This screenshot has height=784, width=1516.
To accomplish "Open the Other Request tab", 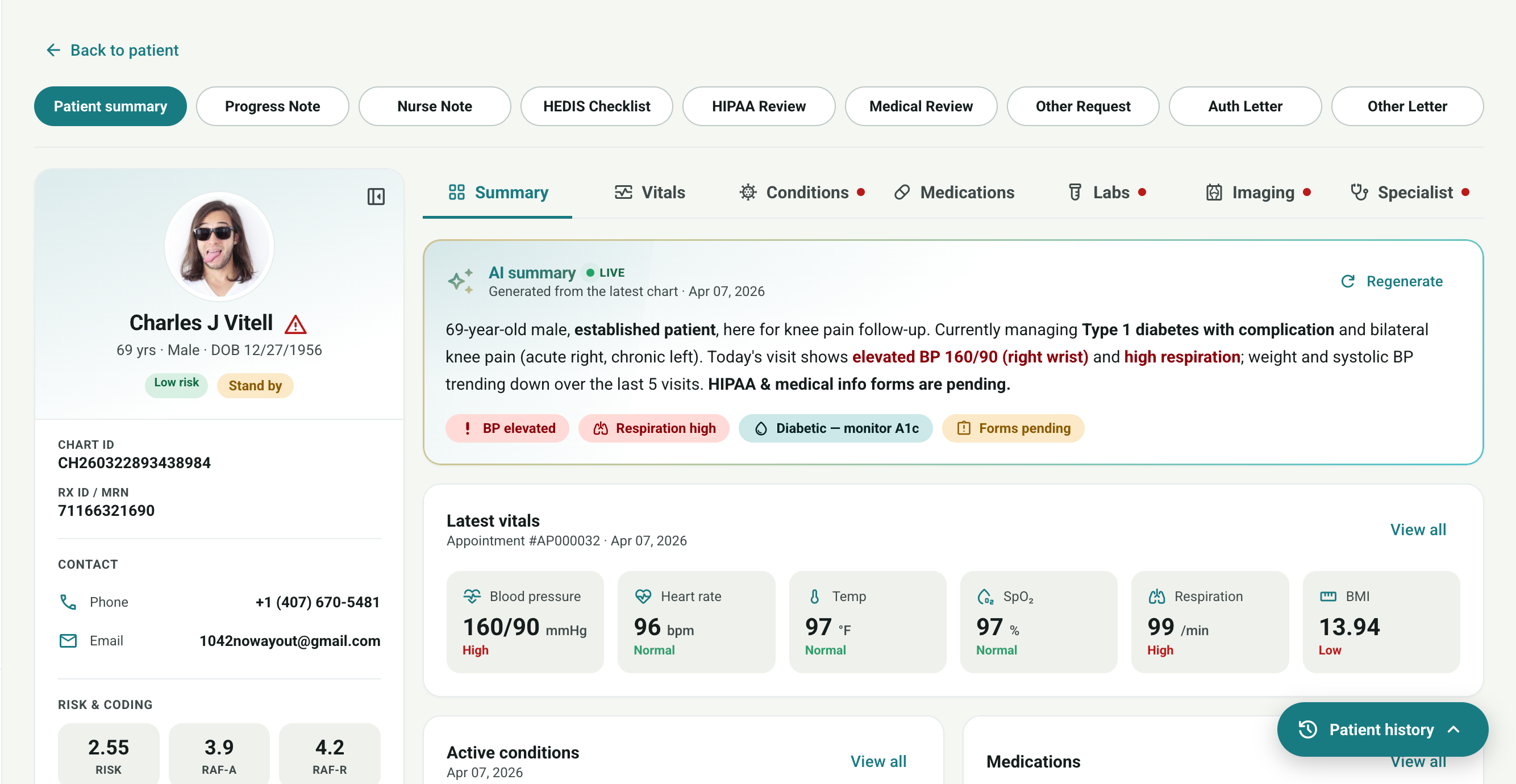I will pyautogui.click(x=1083, y=106).
